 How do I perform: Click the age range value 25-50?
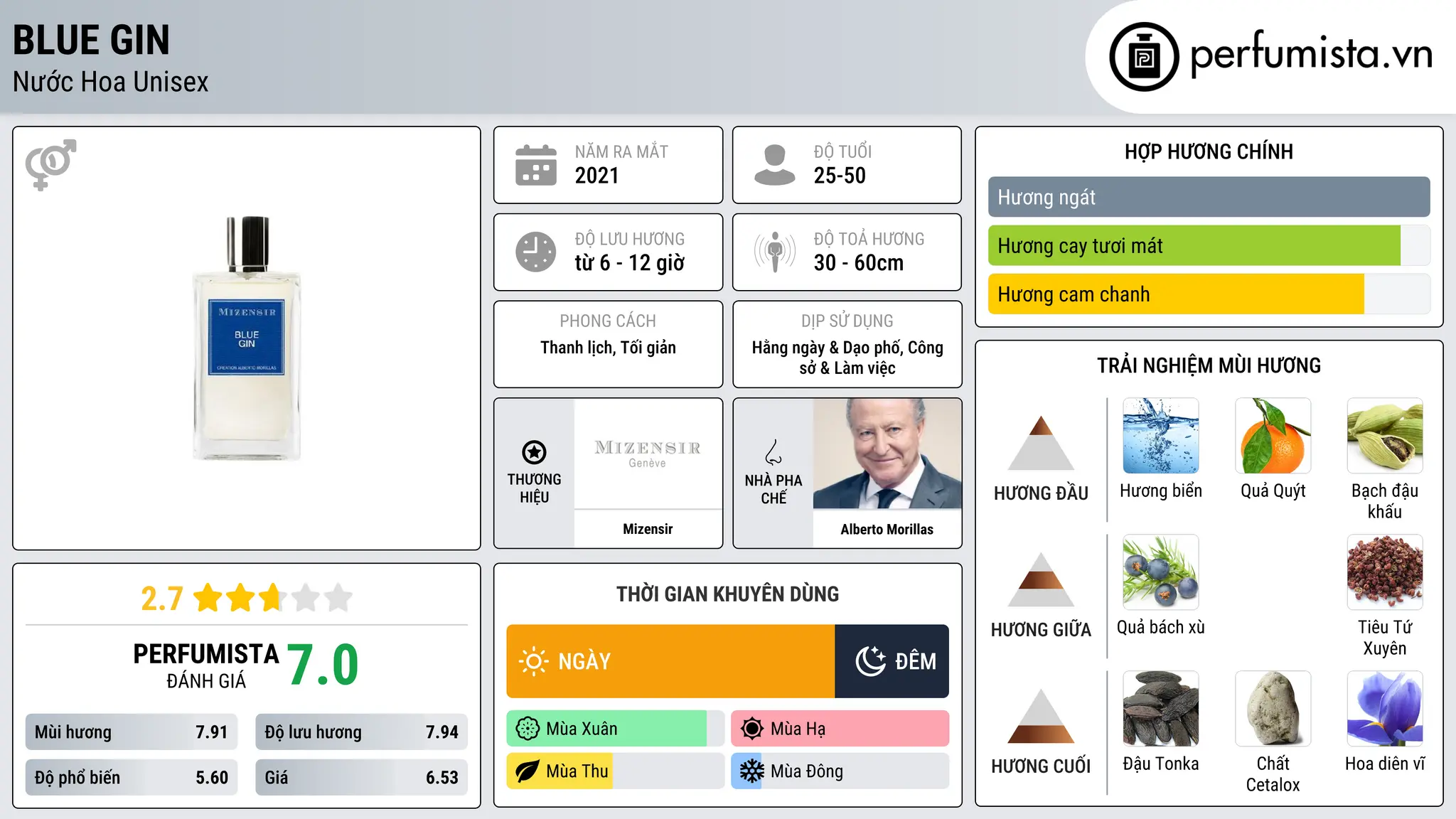point(840,176)
